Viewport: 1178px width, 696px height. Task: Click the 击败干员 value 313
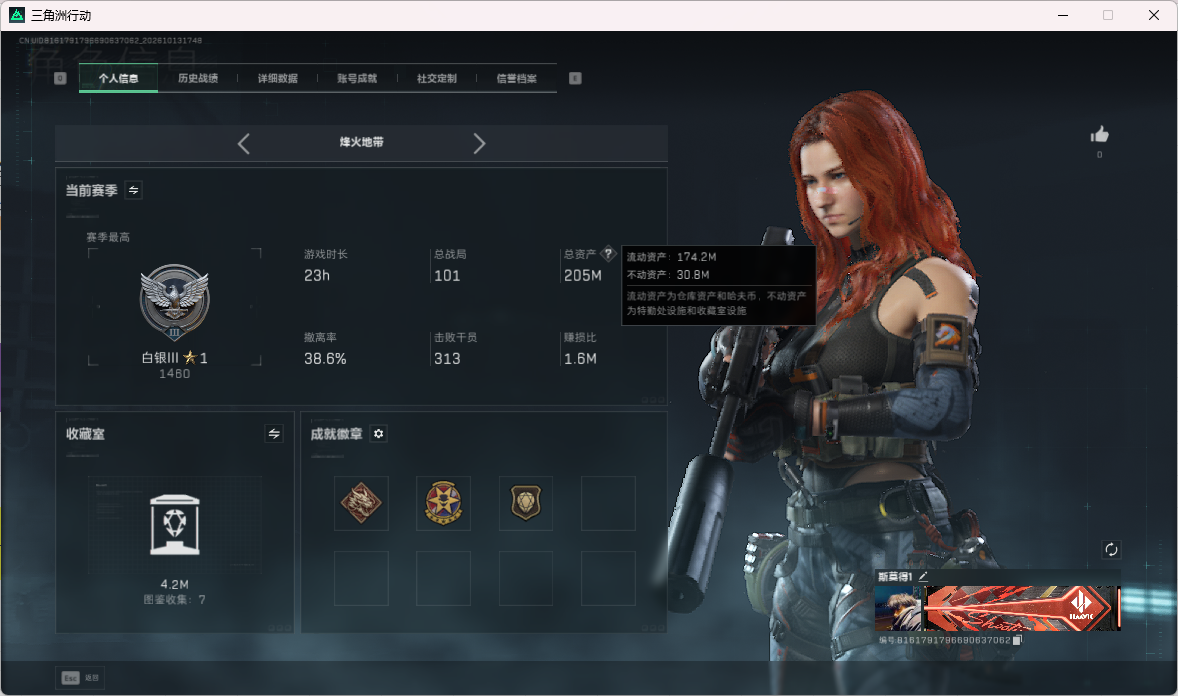447,359
